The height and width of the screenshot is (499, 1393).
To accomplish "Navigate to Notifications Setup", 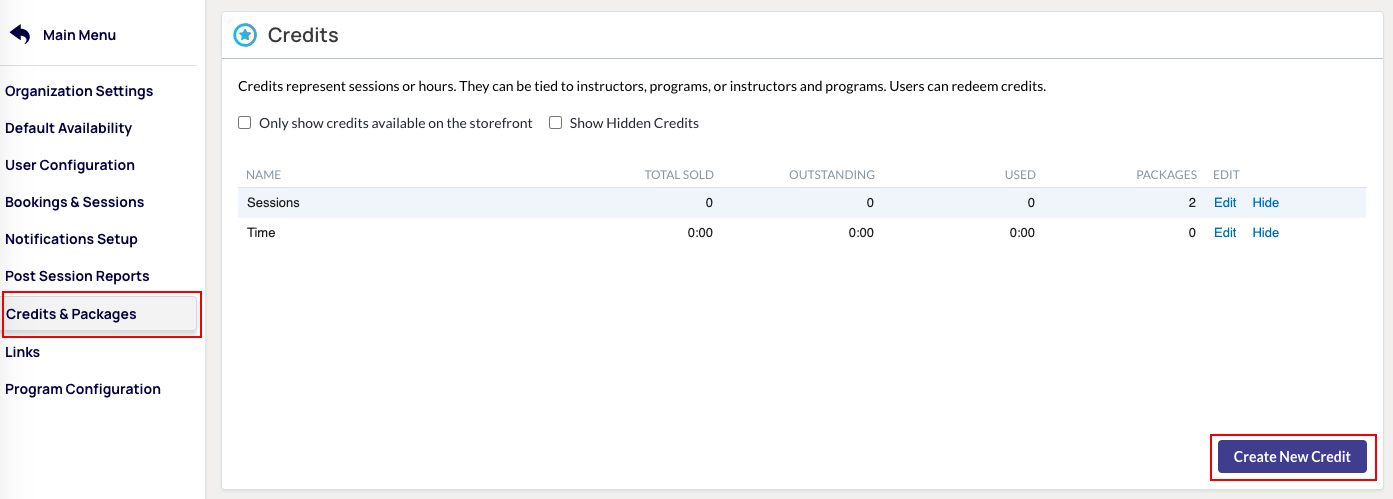I will coord(71,239).
